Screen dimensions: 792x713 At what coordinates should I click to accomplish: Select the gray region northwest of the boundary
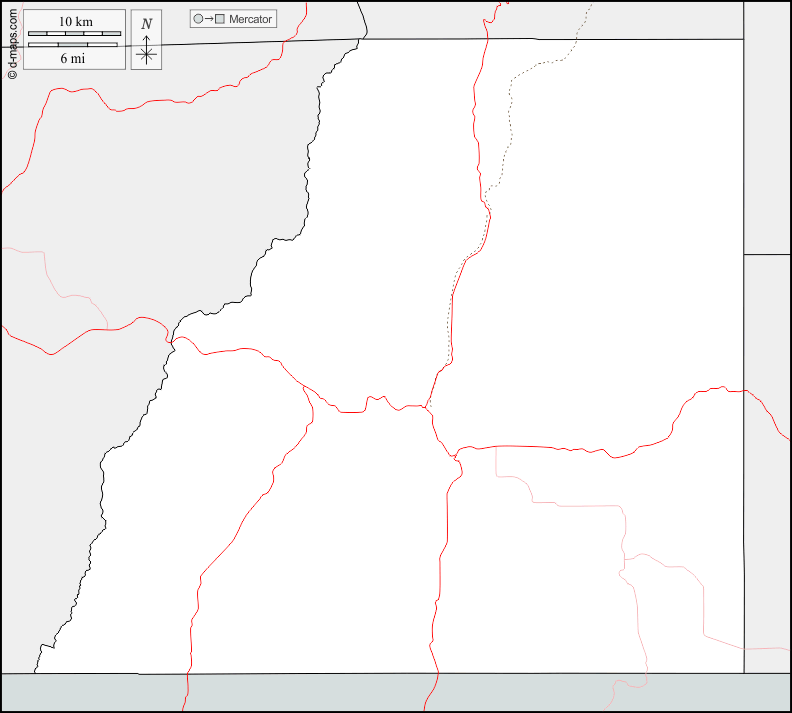150,200
